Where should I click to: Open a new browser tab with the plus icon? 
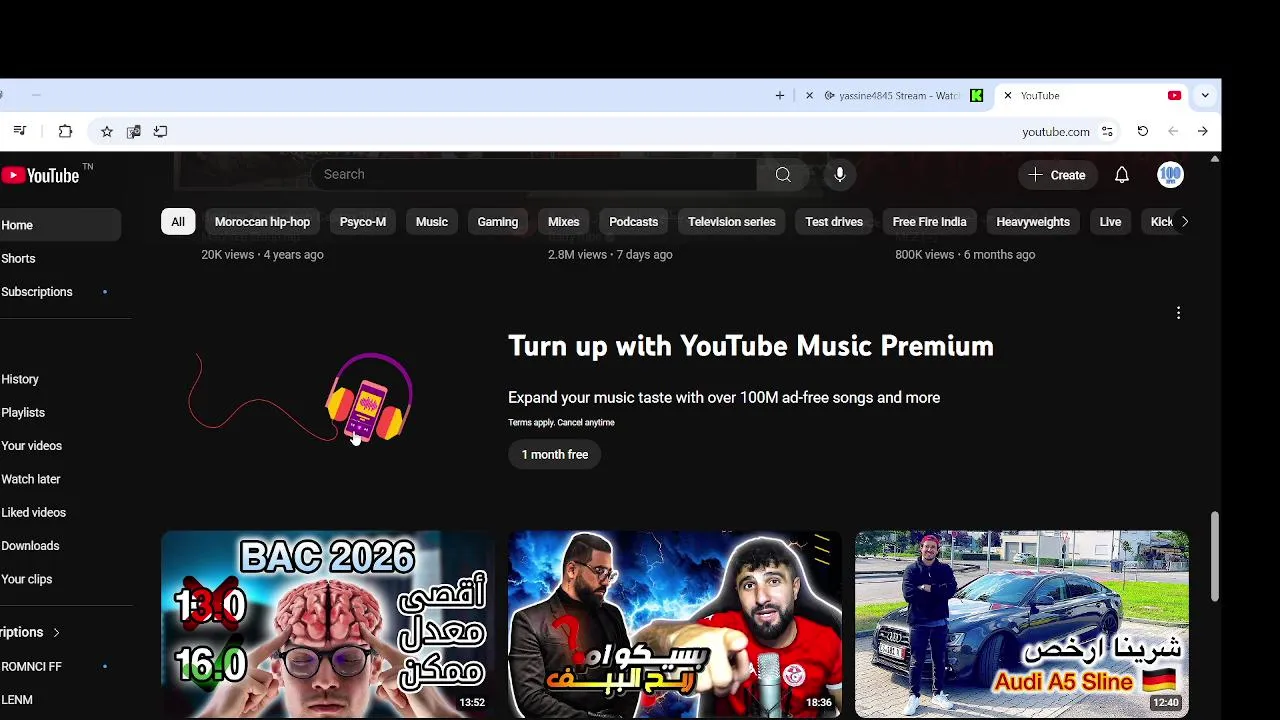(x=780, y=96)
